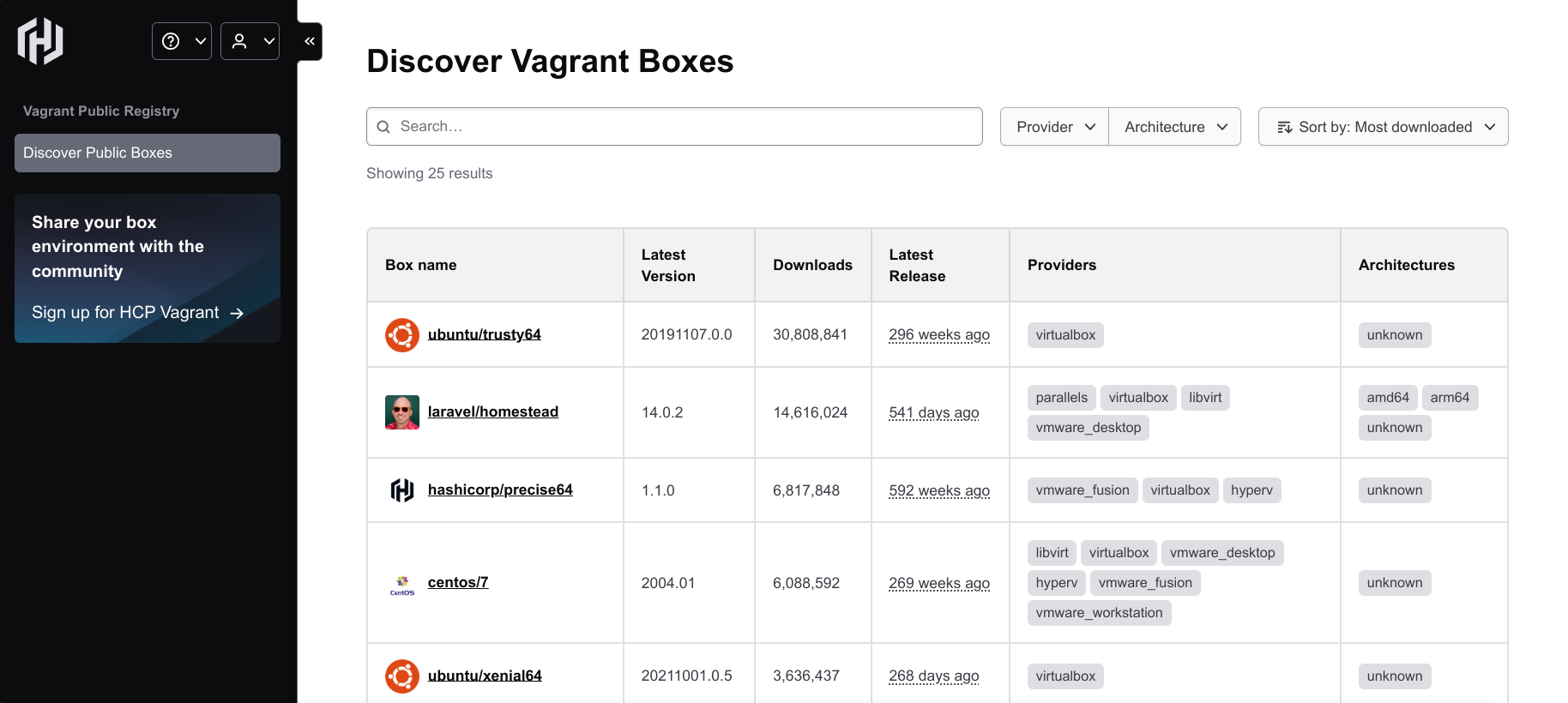Image resolution: width=1568 pixels, height=703 pixels.
Task: Open the laravel/homestead box link
Action: coord(492,412)
